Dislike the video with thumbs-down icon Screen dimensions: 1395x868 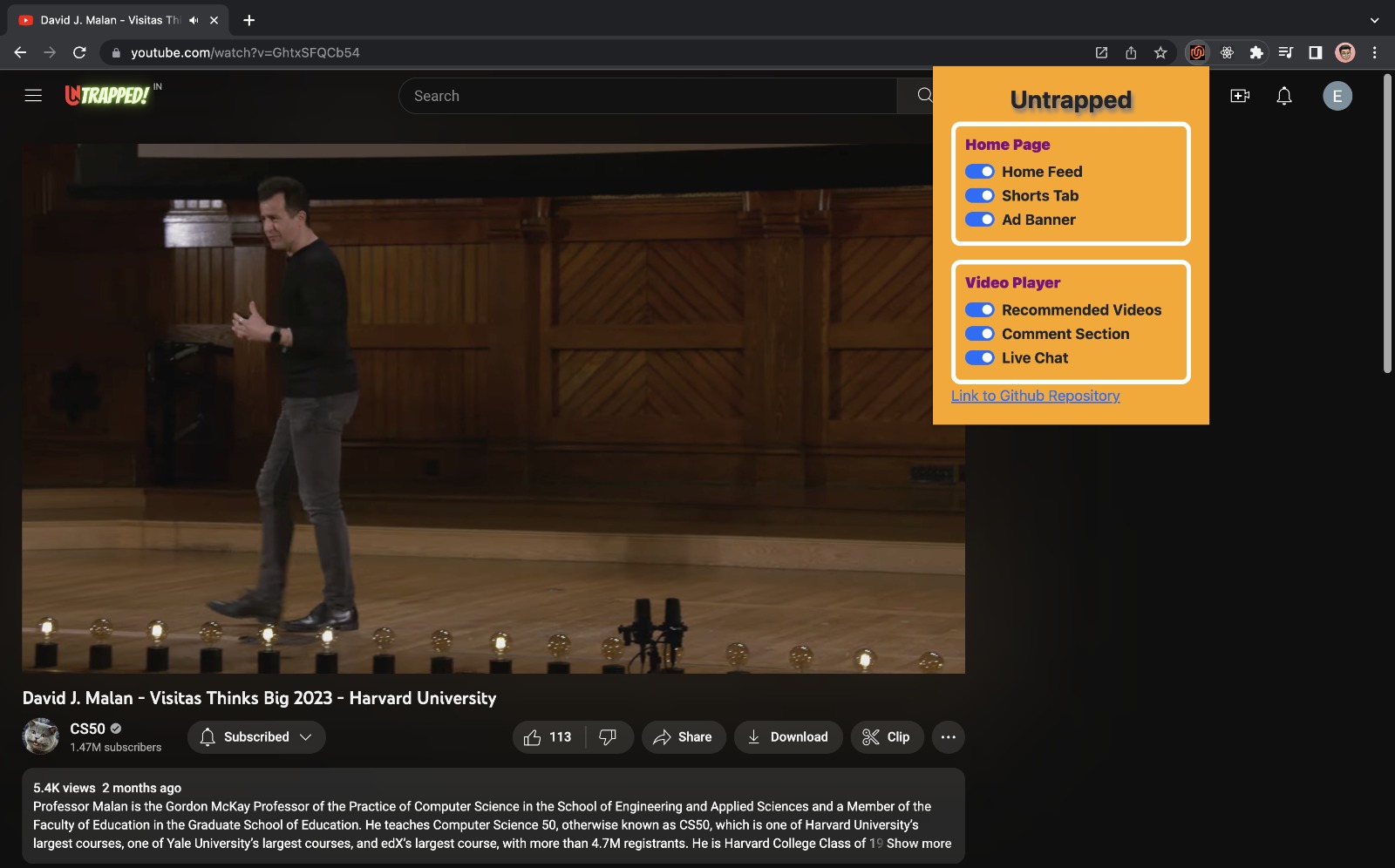608,737
